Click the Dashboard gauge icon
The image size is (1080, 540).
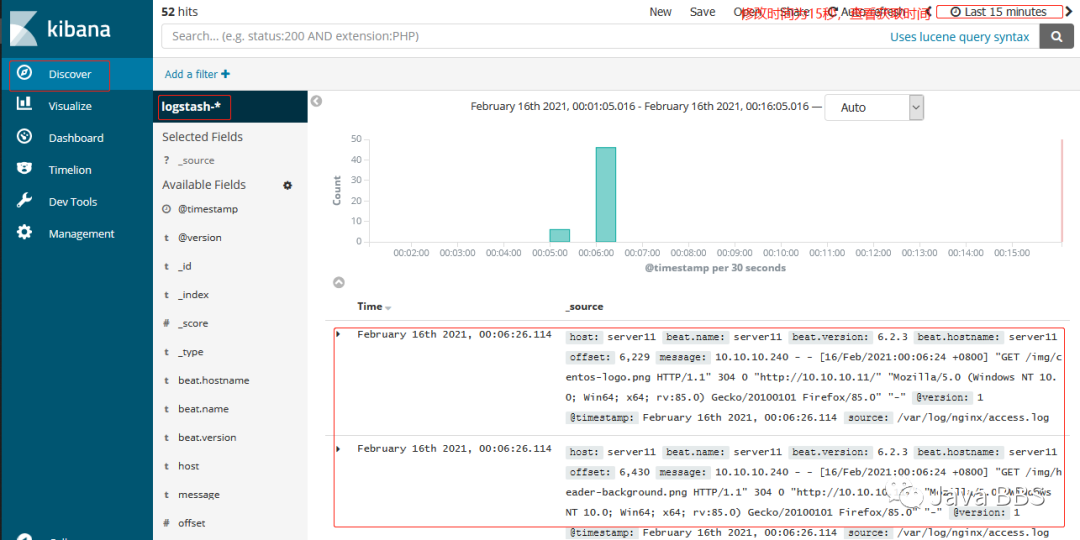[24, 136]
